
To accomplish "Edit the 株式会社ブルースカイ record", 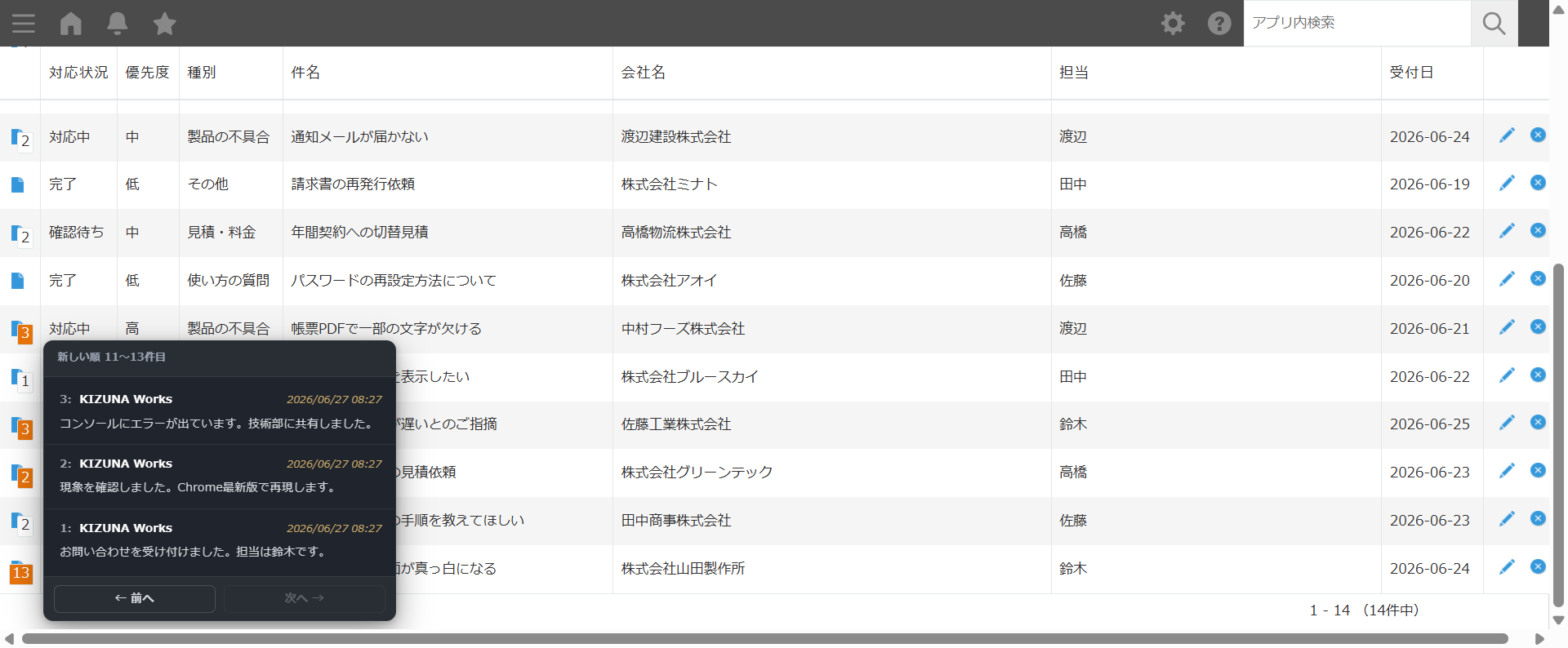I will [1507, 375].
